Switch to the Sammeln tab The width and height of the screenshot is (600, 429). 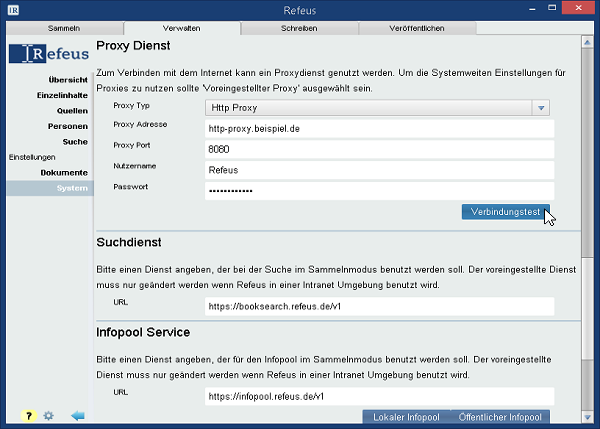pos(64,29)
